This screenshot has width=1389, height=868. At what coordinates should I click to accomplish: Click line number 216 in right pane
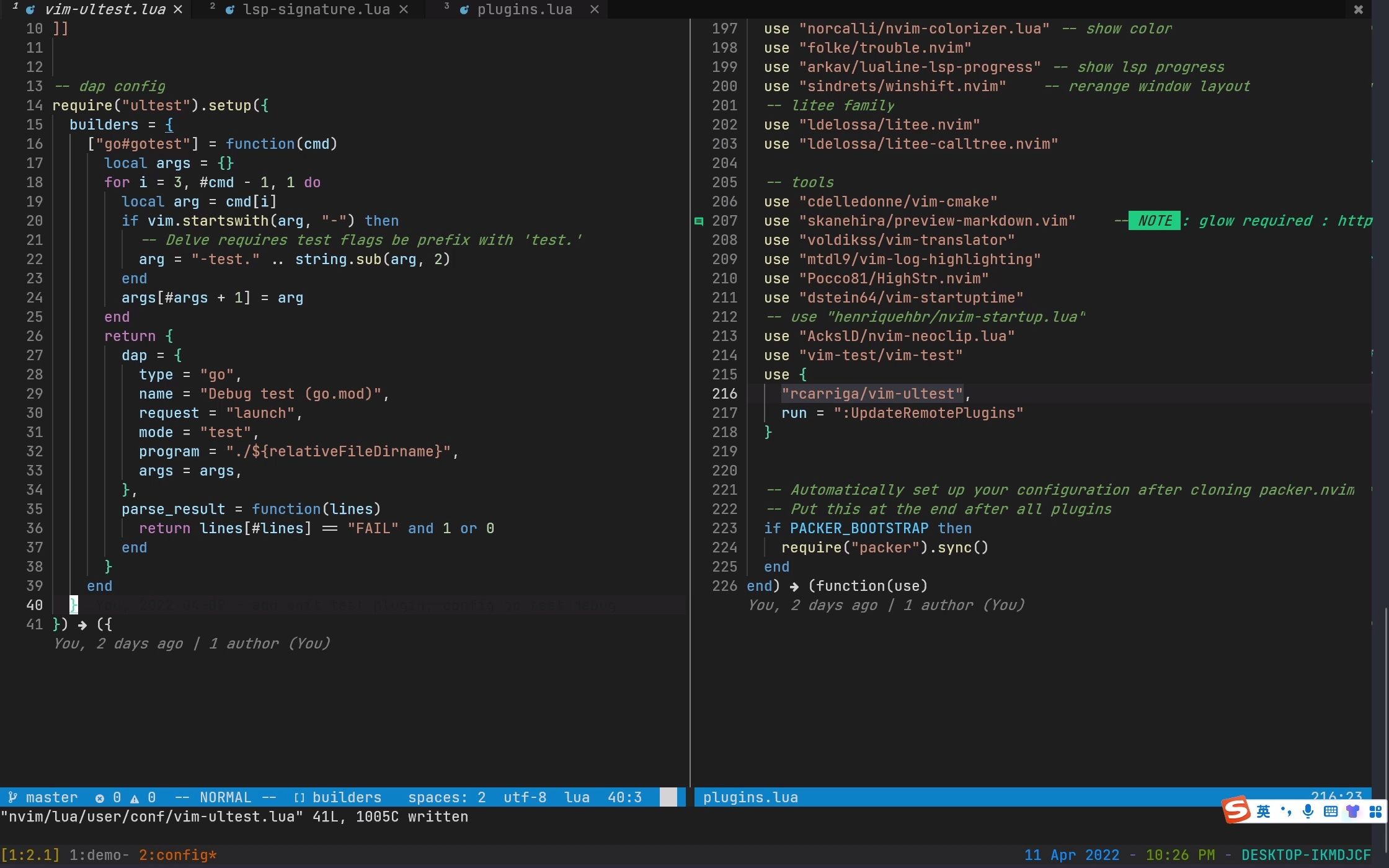[724, 394]
